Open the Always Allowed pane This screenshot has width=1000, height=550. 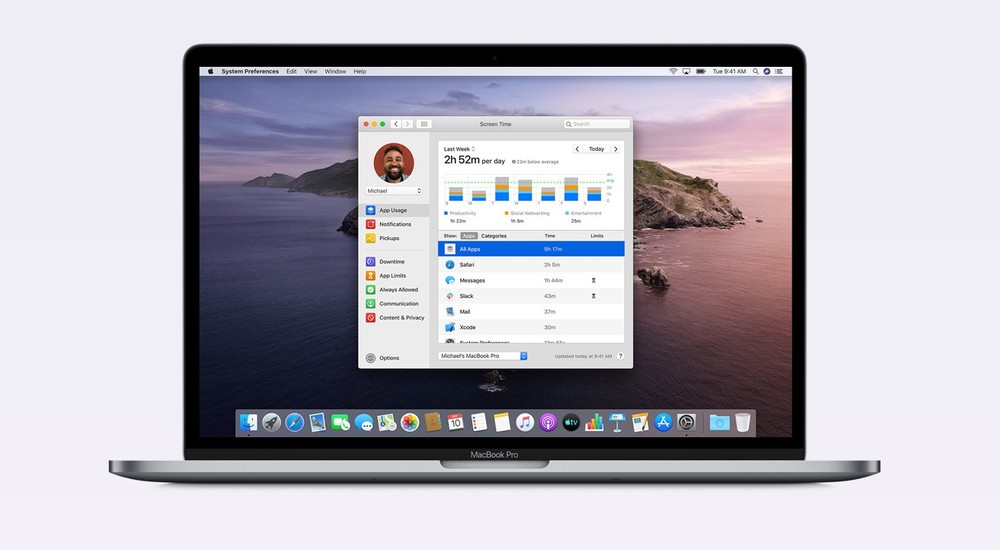(398, 290)
